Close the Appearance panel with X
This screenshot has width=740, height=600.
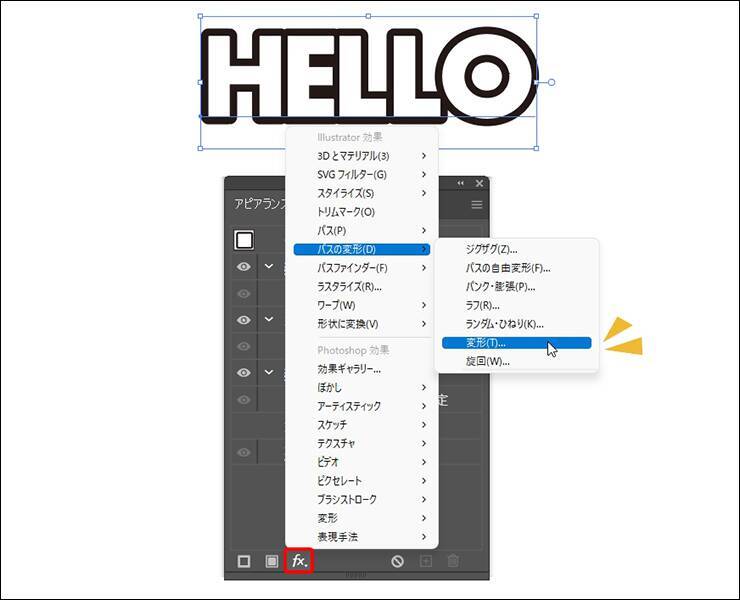479,183
